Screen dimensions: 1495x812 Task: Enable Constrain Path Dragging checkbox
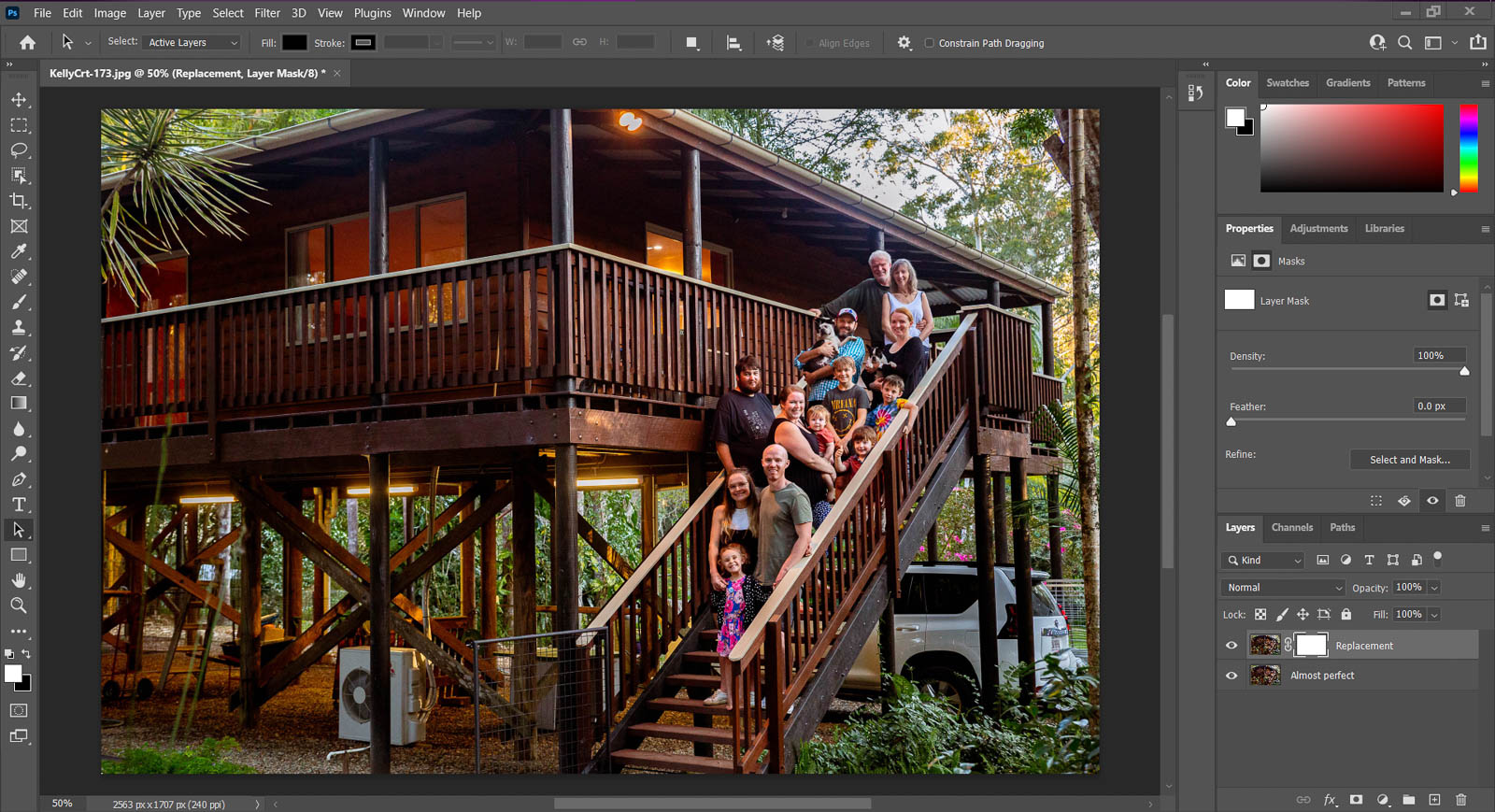point(929,43)
